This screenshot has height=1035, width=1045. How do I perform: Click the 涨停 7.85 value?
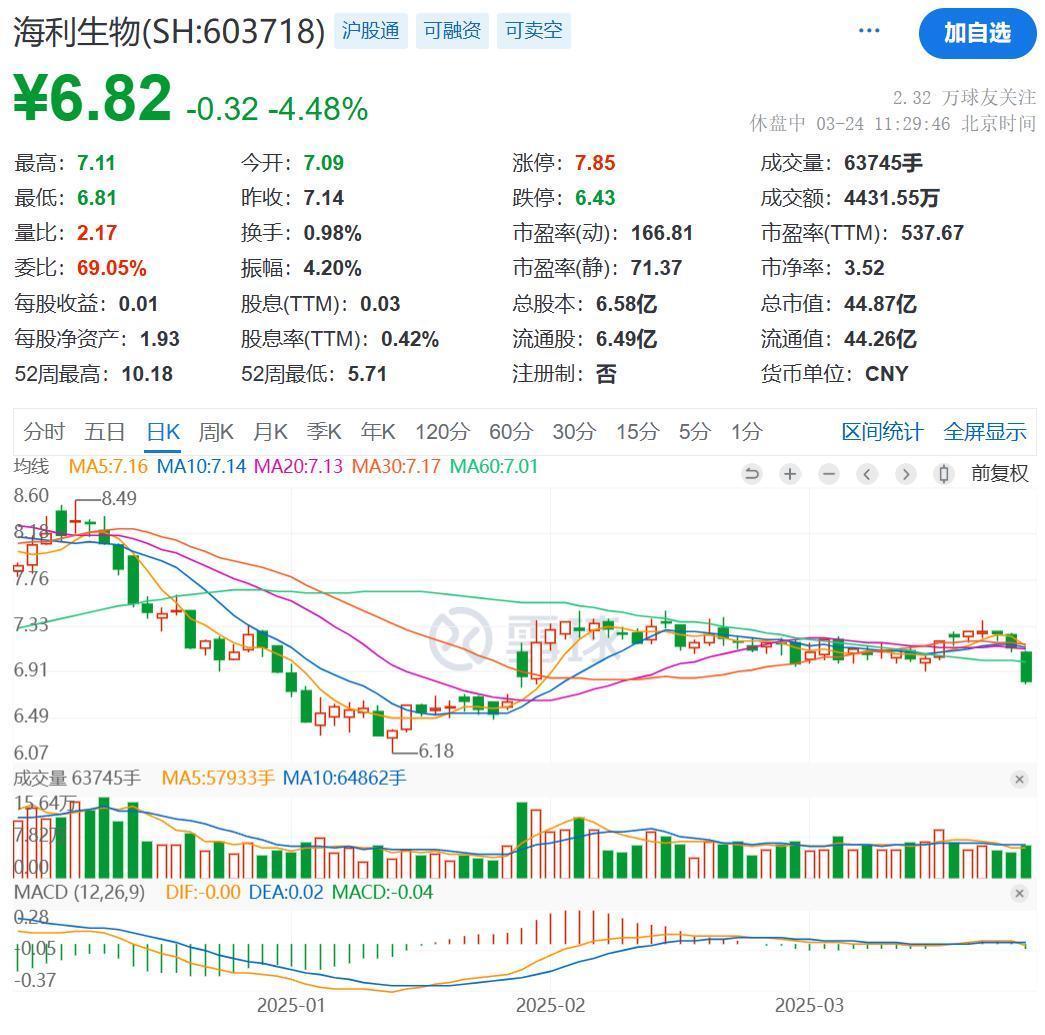[x=595, y=163]
